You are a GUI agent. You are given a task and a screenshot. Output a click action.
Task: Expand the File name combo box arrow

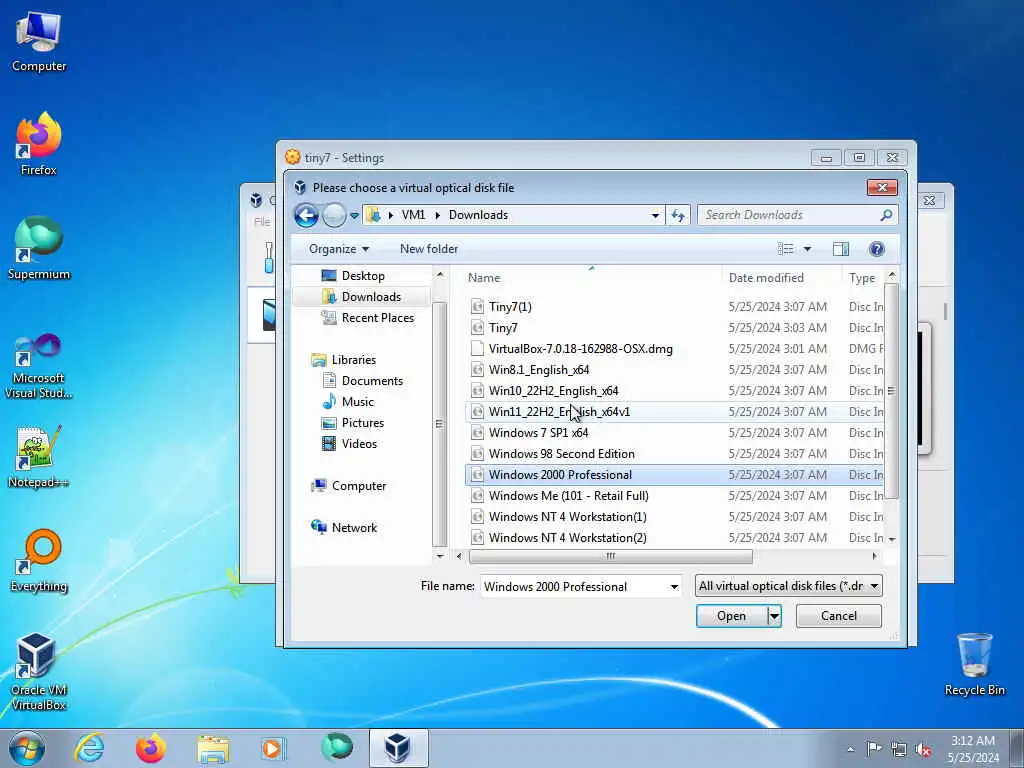coord(674,586)
